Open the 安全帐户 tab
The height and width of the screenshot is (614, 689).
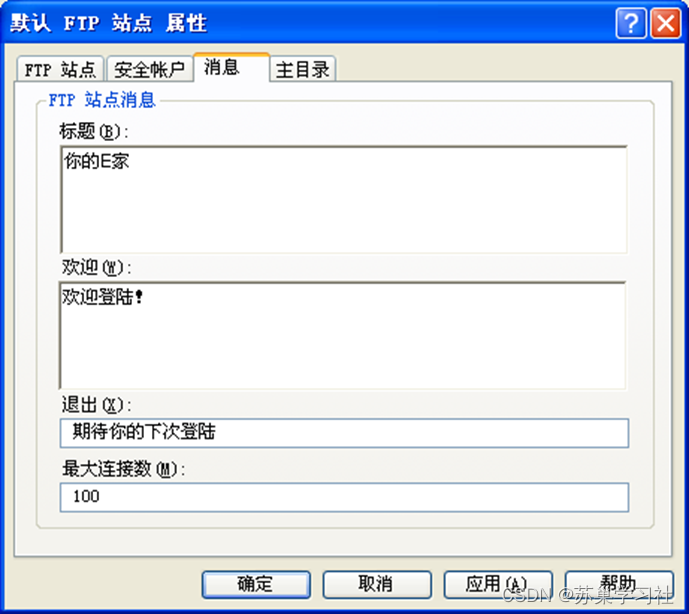point(149,69)
